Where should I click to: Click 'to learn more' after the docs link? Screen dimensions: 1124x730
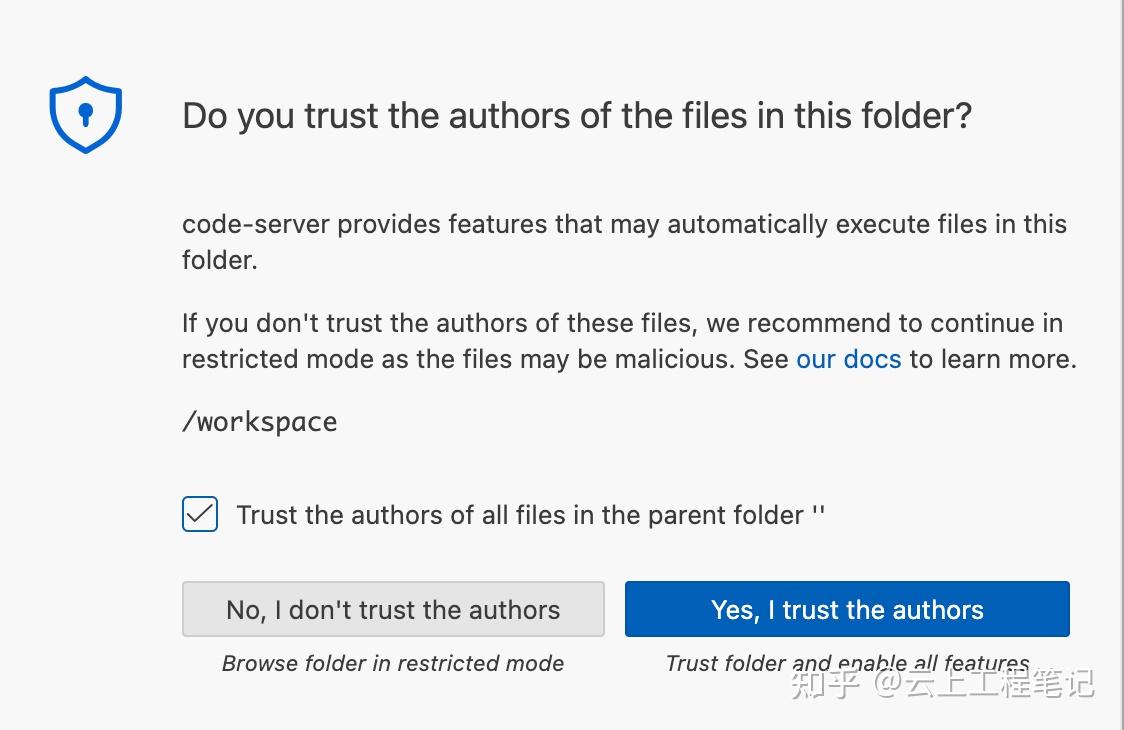coord(993,359)
